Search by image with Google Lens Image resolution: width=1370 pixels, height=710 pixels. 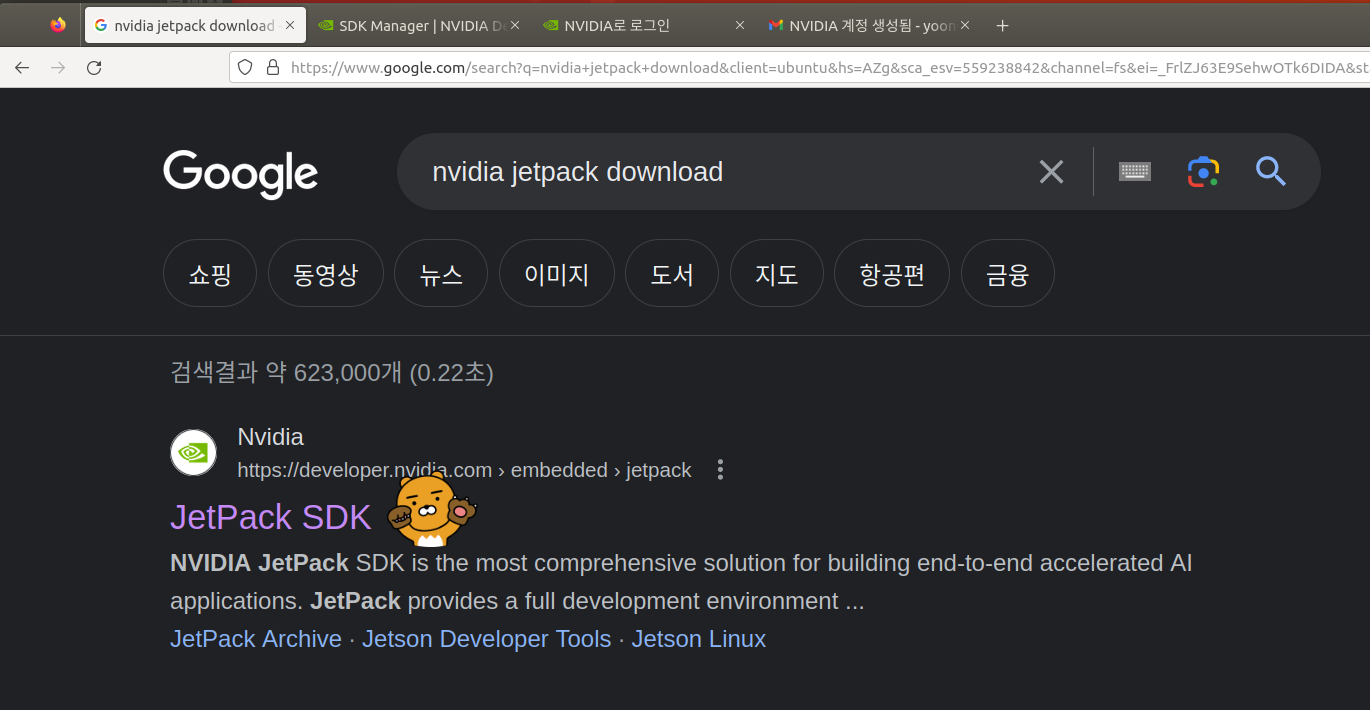[x=1204, y=172]
